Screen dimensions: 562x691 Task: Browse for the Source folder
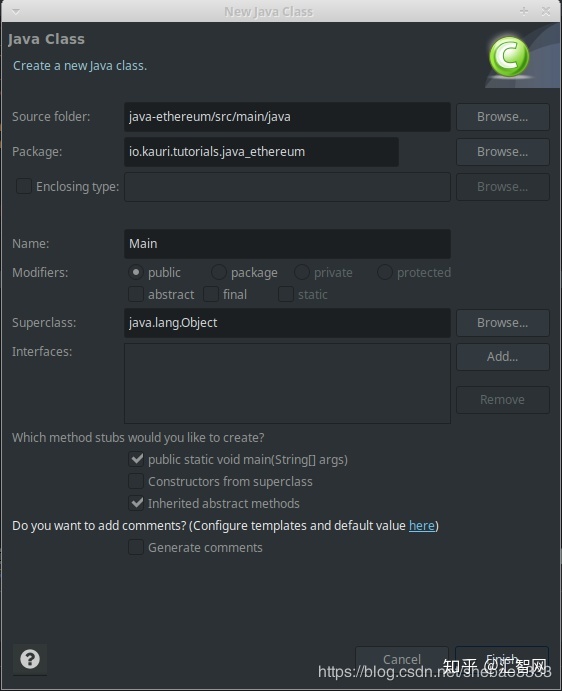click(x=502, y=117)
